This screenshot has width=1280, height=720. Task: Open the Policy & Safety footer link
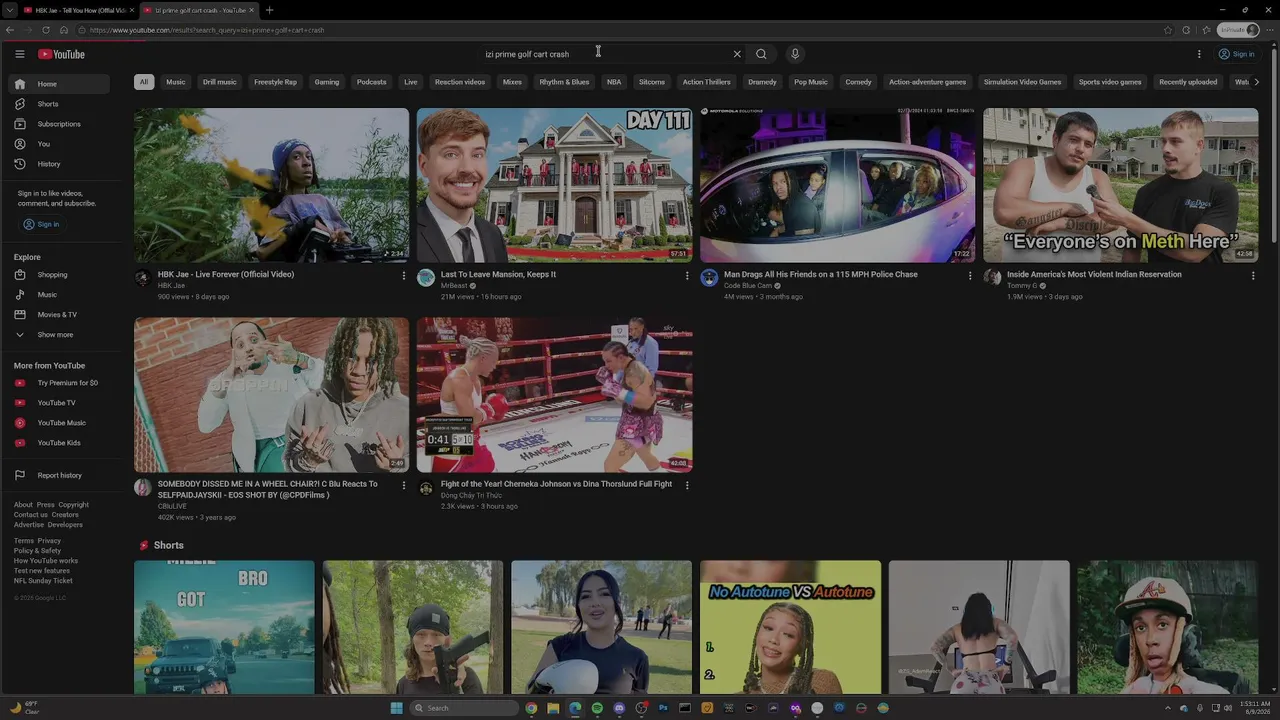pos(37,551)
